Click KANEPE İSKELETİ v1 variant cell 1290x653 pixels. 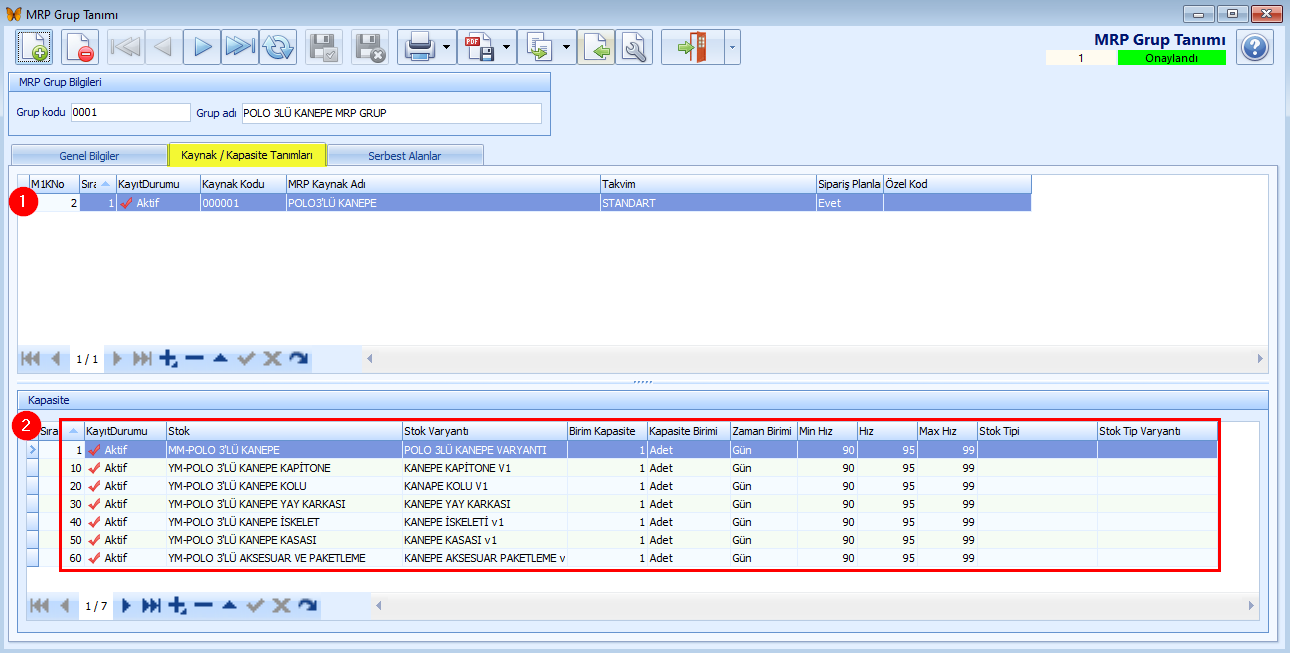pyautogui.click(x=484, y=522)
